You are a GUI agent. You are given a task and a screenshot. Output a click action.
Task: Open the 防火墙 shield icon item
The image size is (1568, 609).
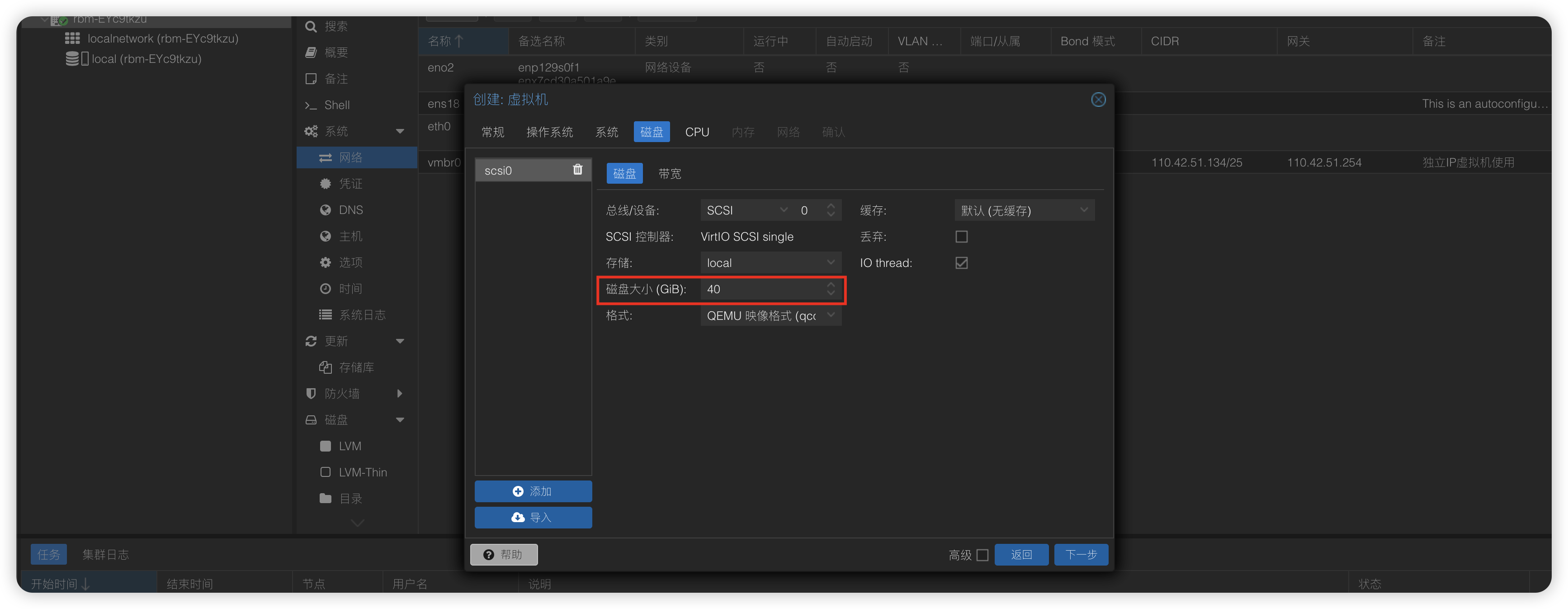pos(311,394)
